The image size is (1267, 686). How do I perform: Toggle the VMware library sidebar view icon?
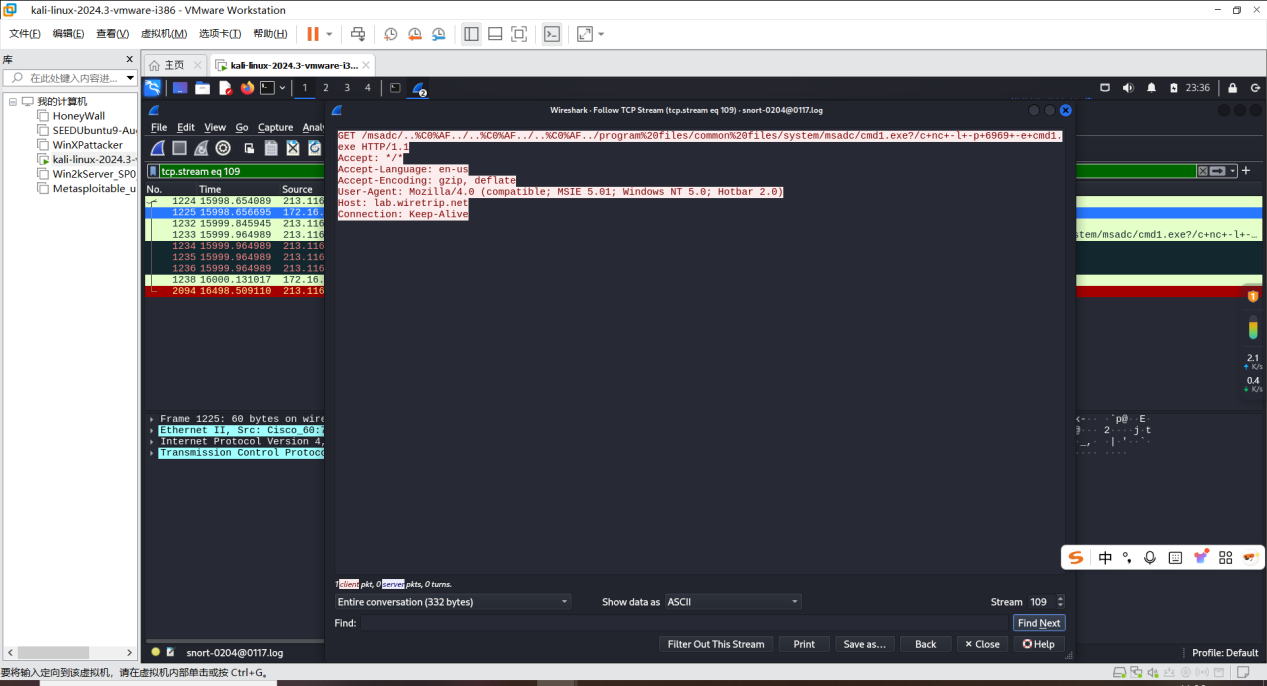click(x=471, y=34)
